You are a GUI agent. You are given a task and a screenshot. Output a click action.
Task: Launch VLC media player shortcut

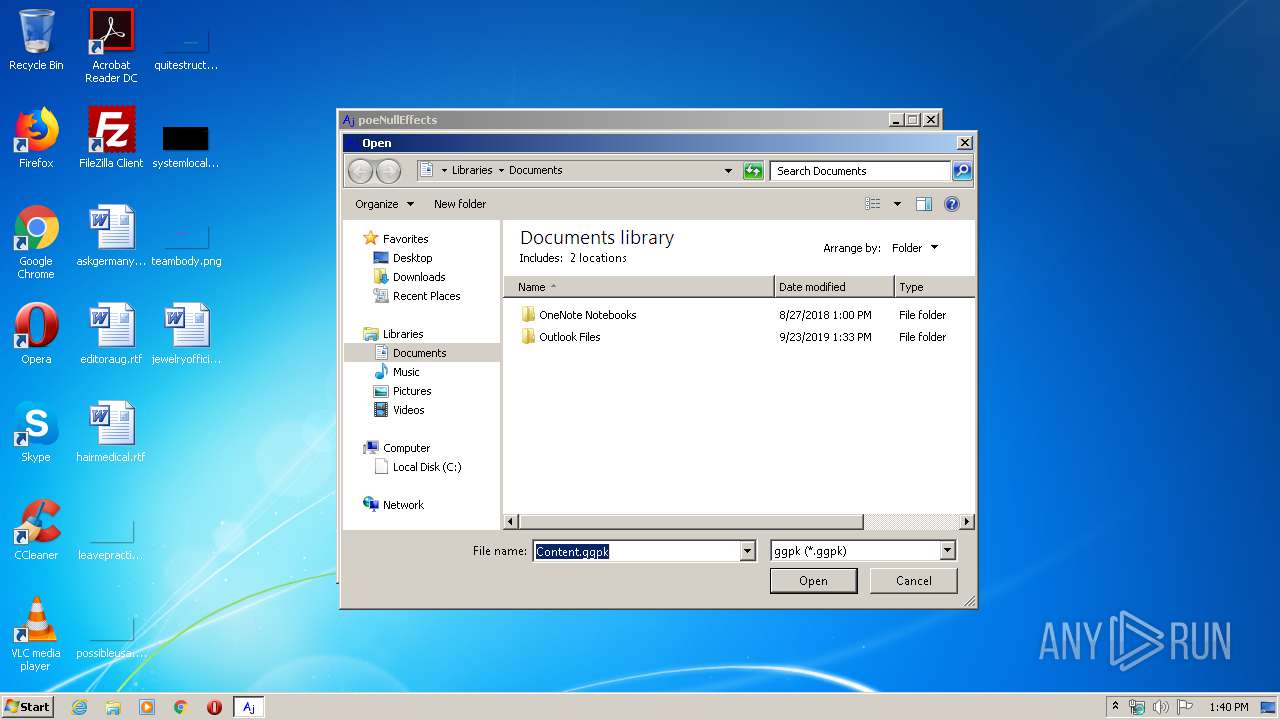(36, 634)
